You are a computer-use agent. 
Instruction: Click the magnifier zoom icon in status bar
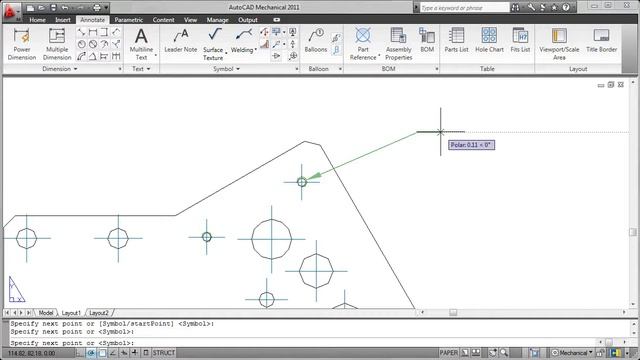tap(504, 353)
